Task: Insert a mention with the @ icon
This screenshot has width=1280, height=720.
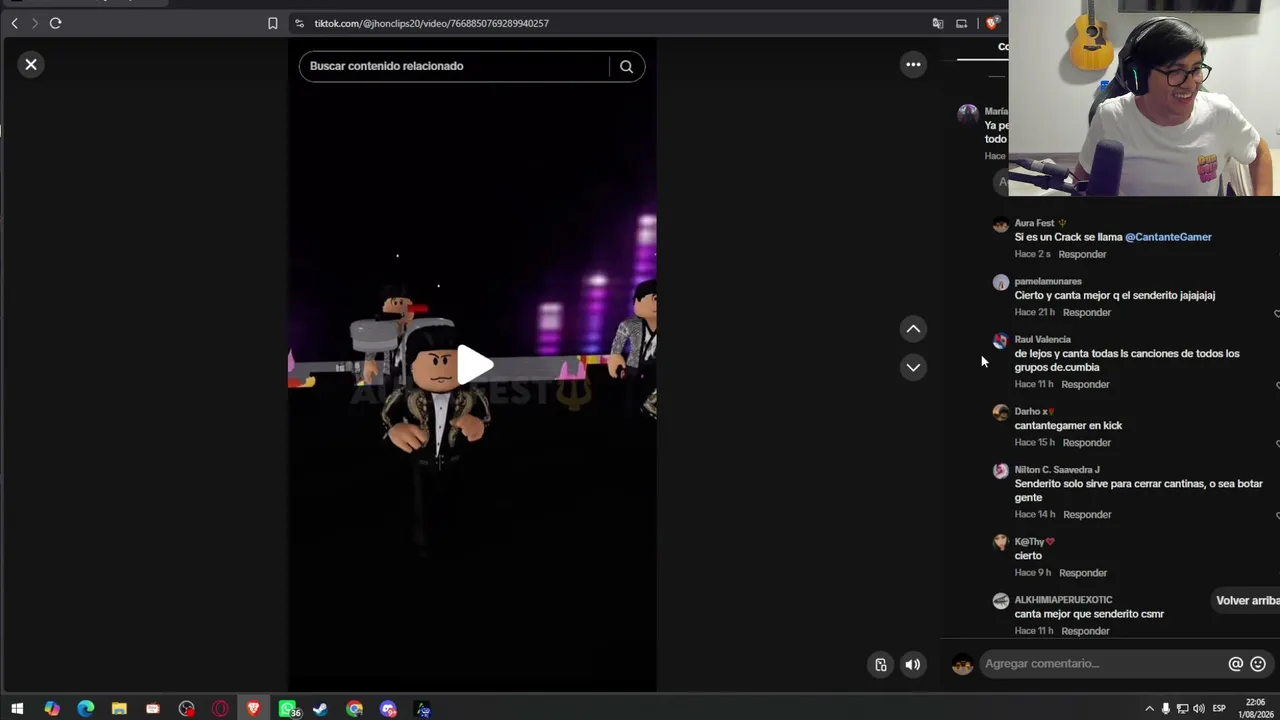Action: pyautogui.click(x=1236, y=664)
